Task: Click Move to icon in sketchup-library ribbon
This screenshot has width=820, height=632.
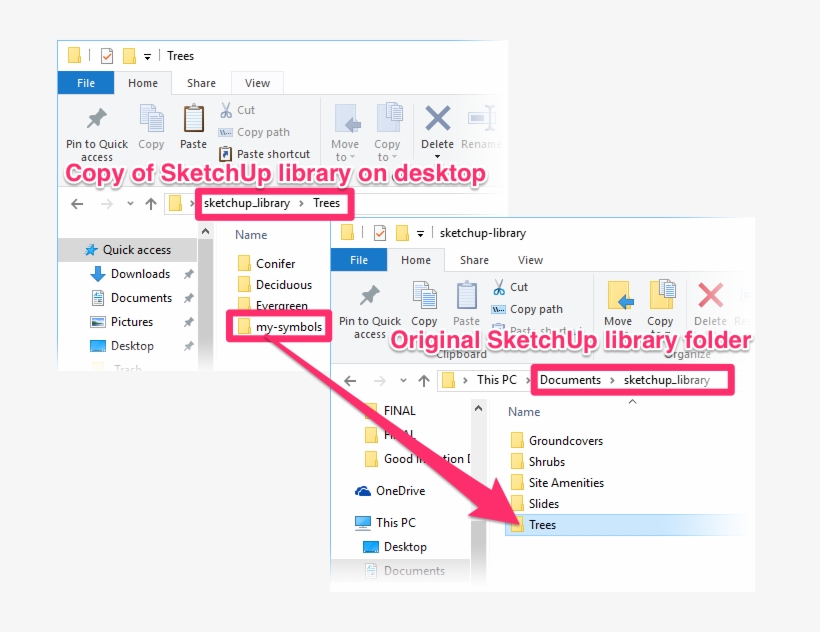Action: (x=619, y=295)
